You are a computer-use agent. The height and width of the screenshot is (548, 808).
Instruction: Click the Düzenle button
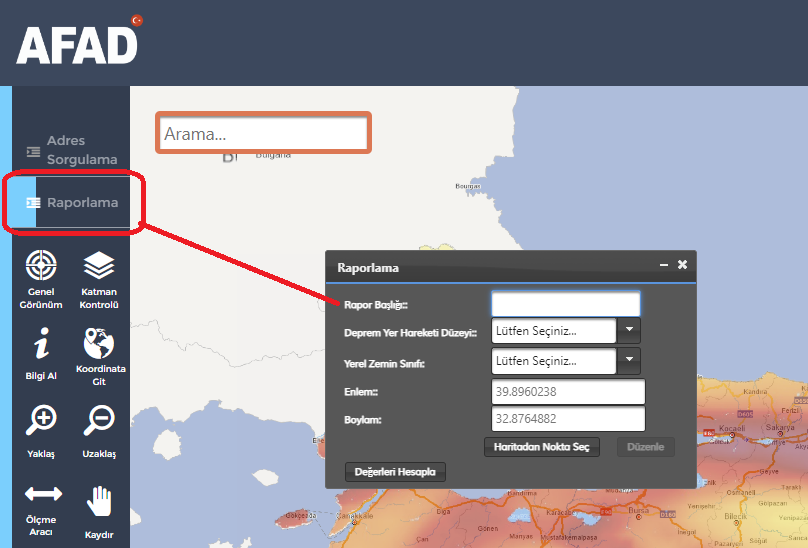646,447
